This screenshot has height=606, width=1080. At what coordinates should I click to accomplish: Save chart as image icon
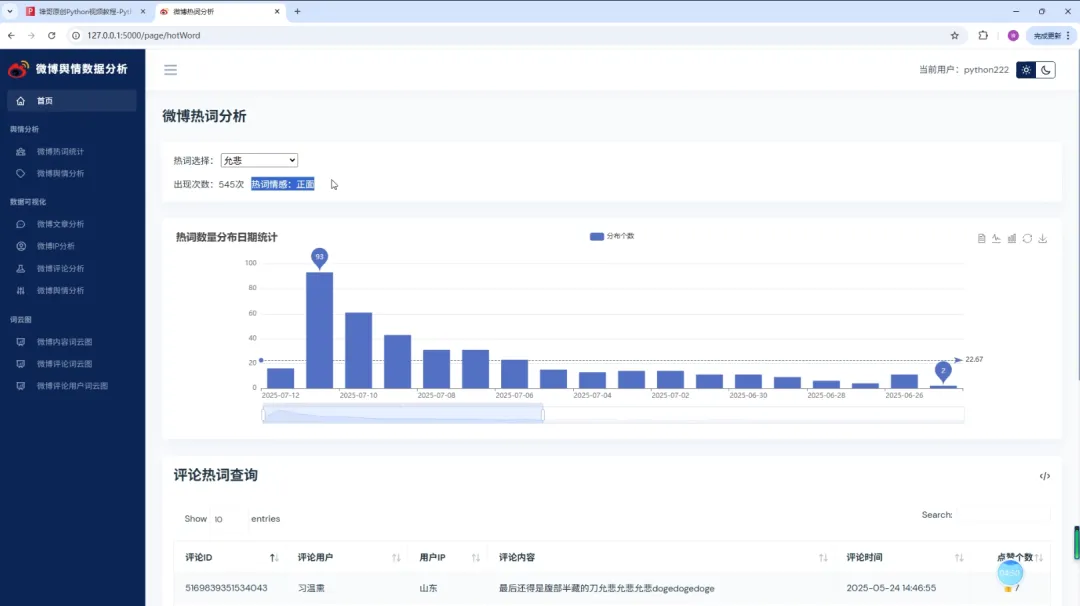pos(1043,238)
